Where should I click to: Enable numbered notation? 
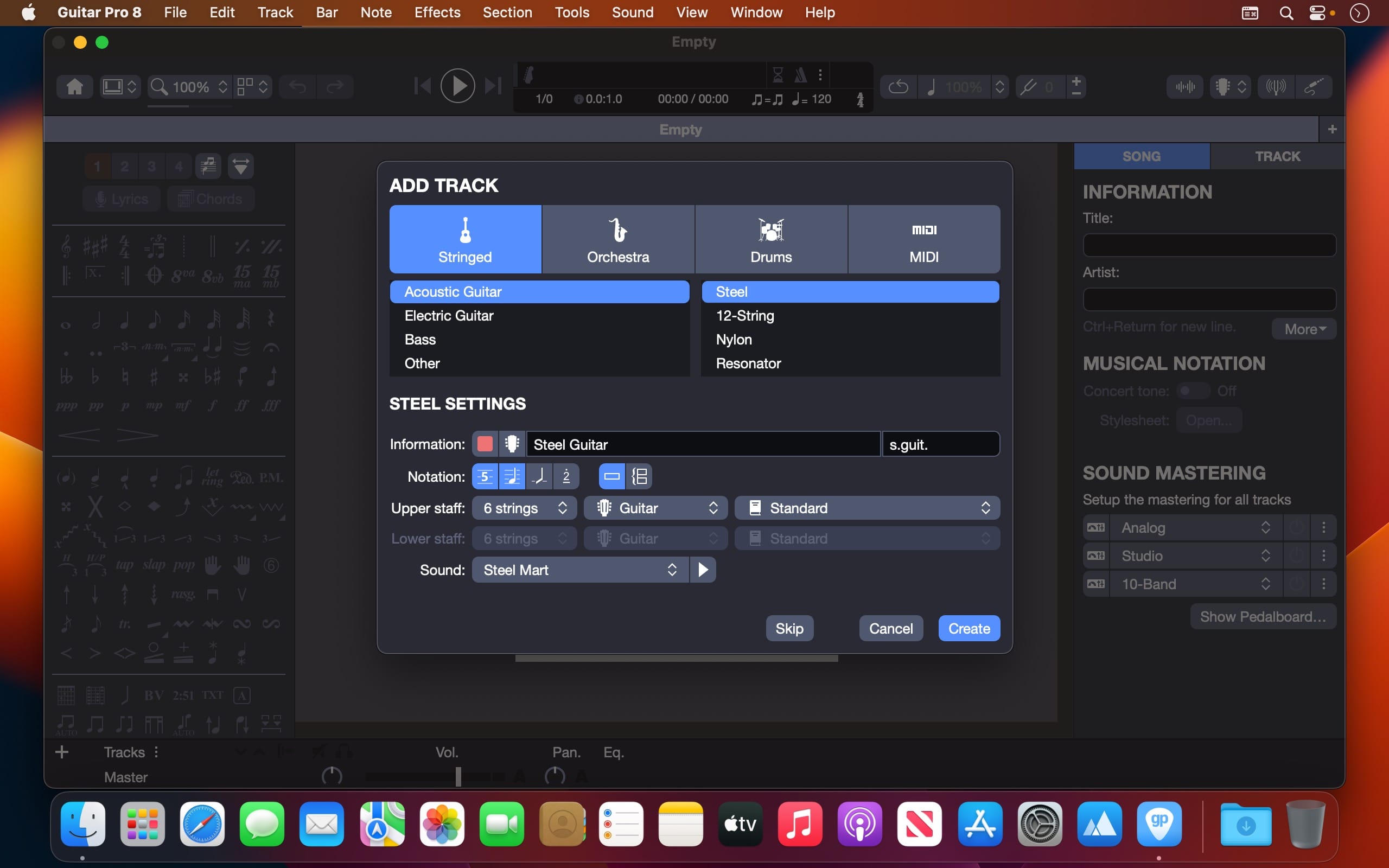pyautogui.click(x=566, y=476)
